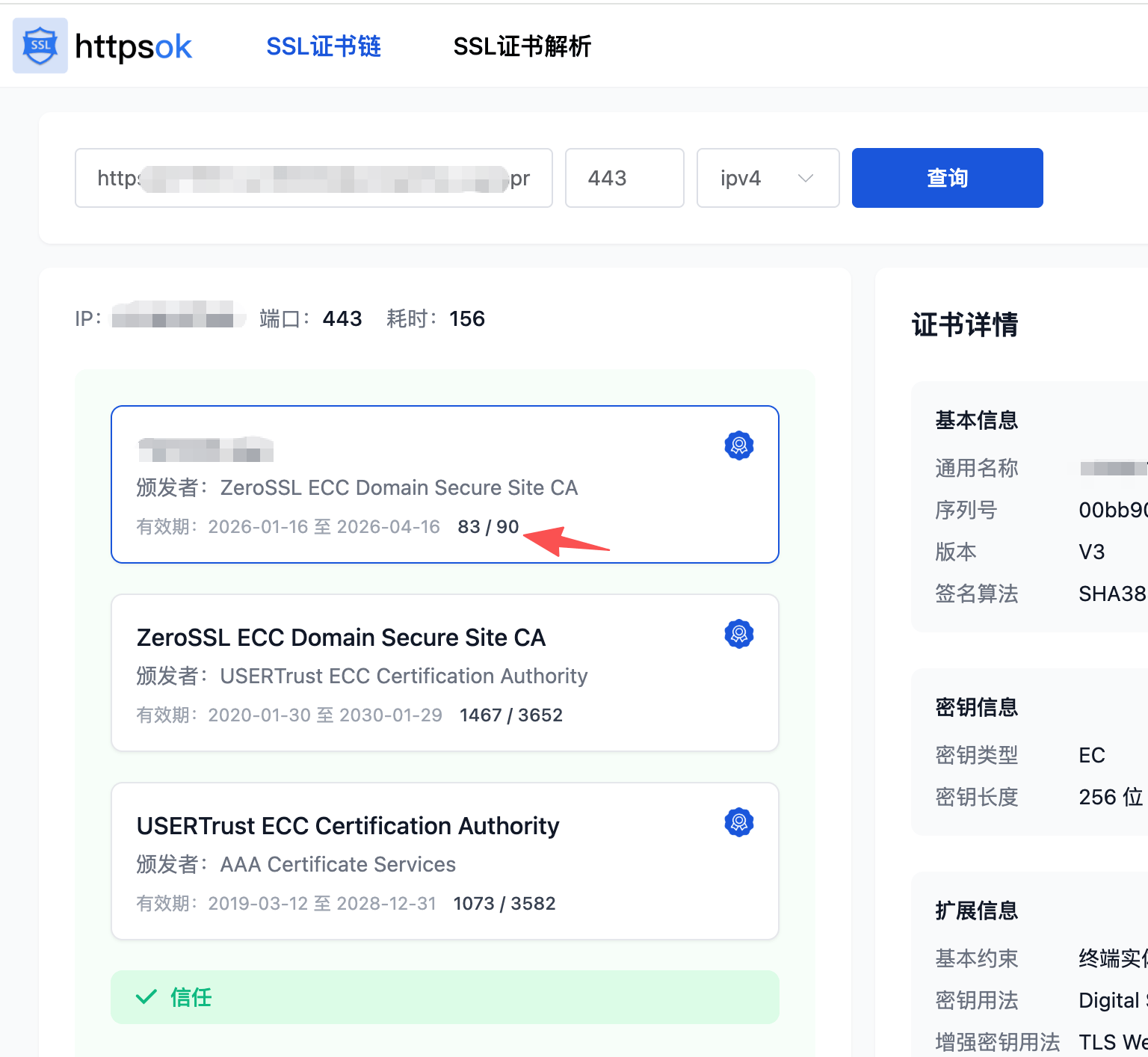Click the badge icon on USERTrust ECC card
Image resolution: width=1148 pixels, height=1057 pixels.
(x=738, y=822)
